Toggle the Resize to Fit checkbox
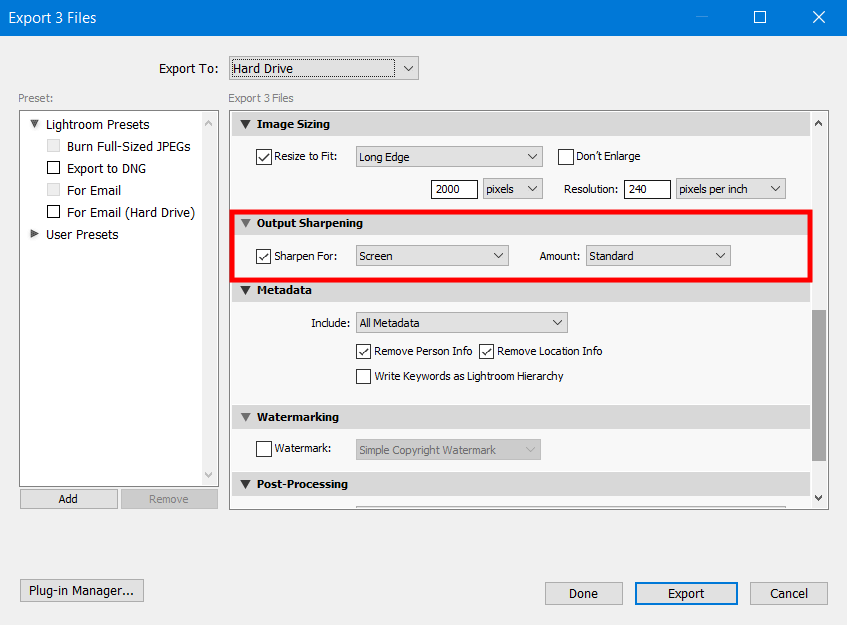Image resolution: width=847 pixels, height=625 pixels. pyautogui.click(x=264, y=157)
